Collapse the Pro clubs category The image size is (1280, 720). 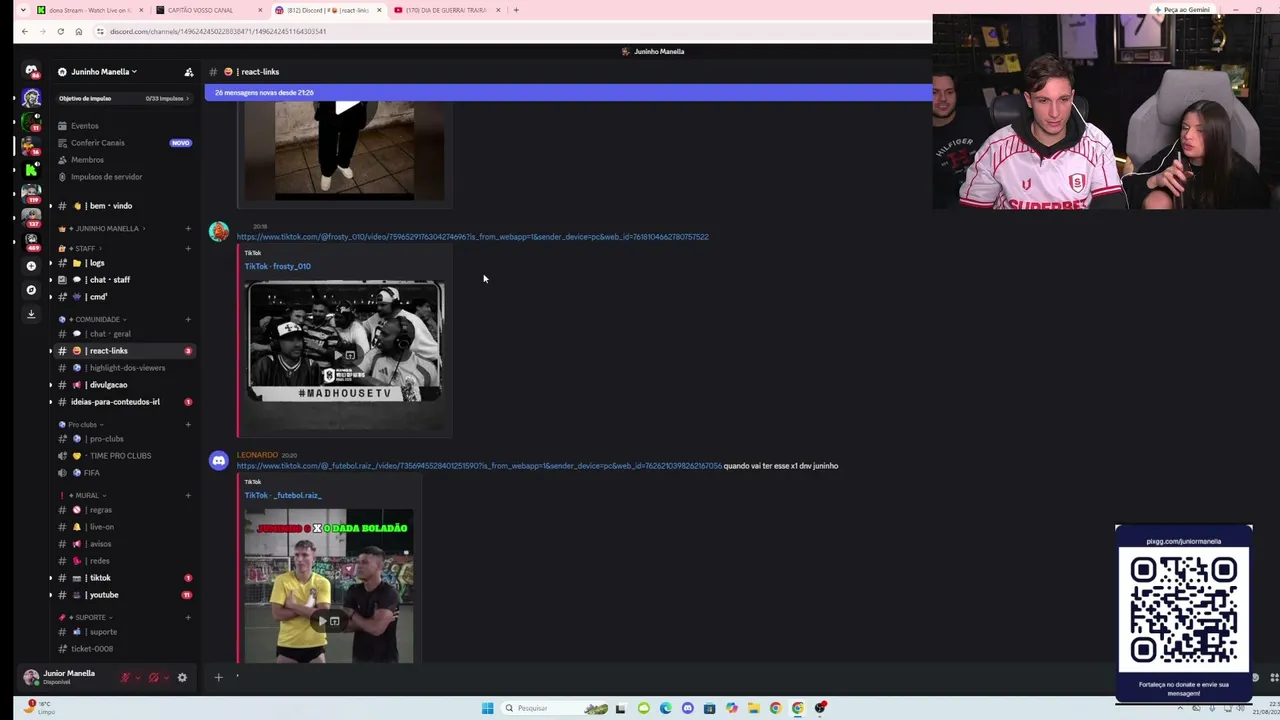pyautogui.click(x=81, y=424)
